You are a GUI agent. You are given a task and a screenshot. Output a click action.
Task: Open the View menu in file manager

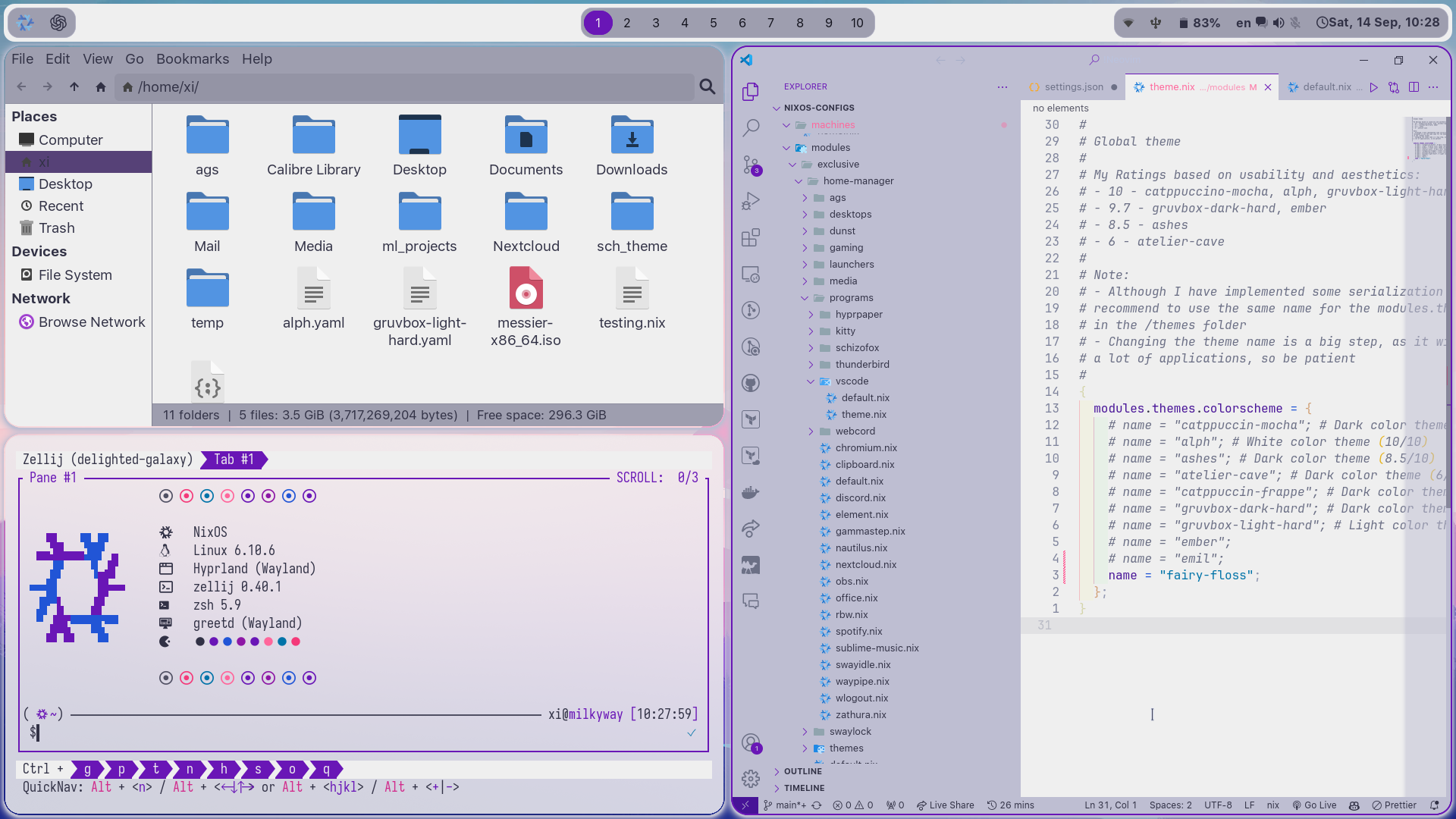click(97, 58)
